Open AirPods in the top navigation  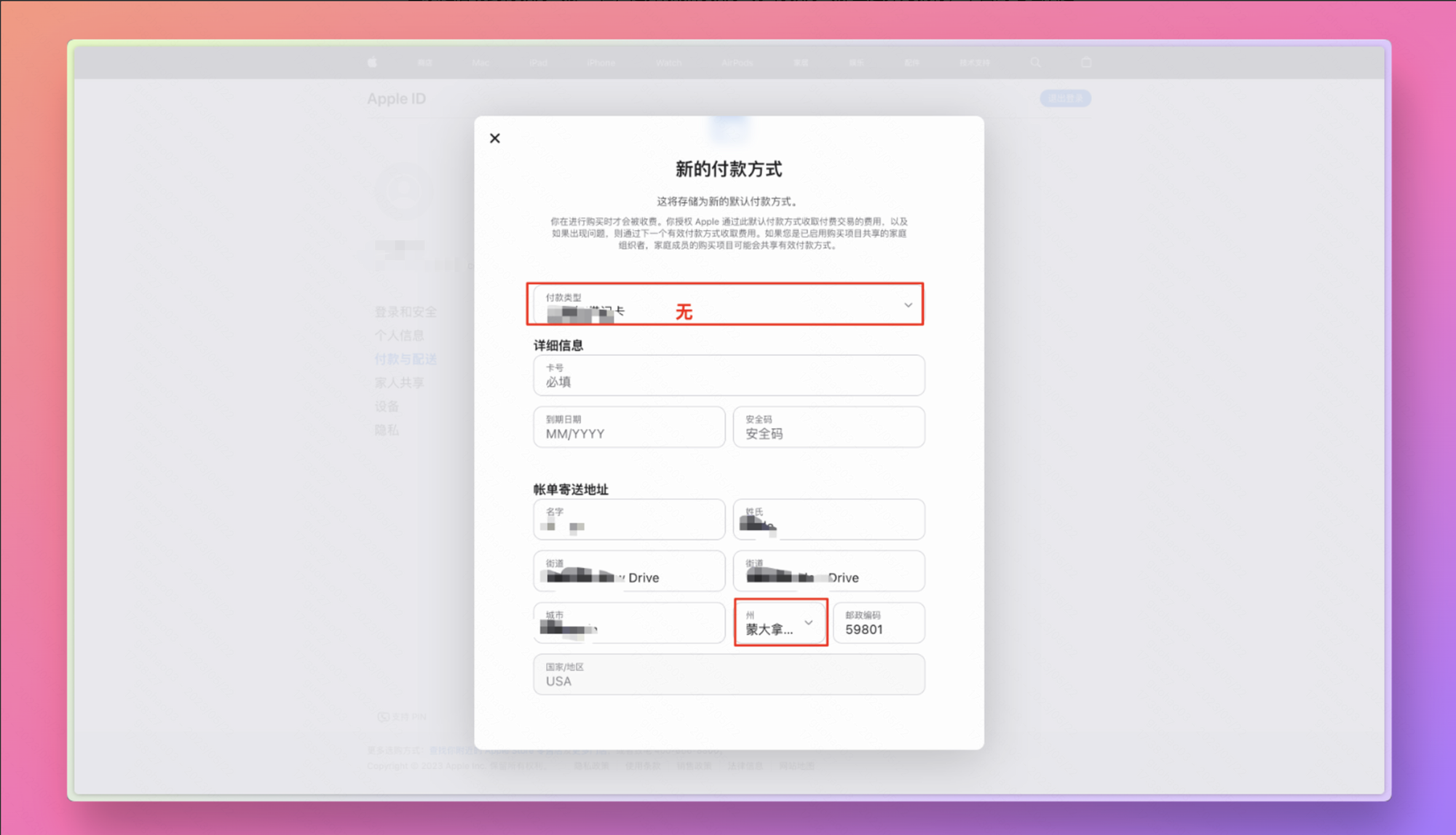point(737,63)
